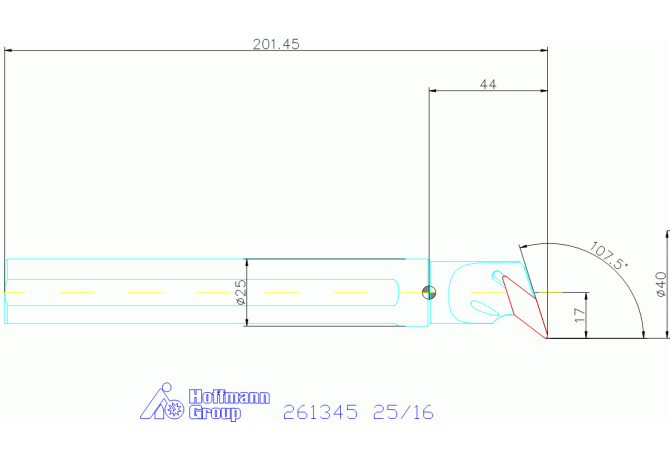Click the Hoffmann Group logo icon

pyautogui.click(x=162, y=403)
